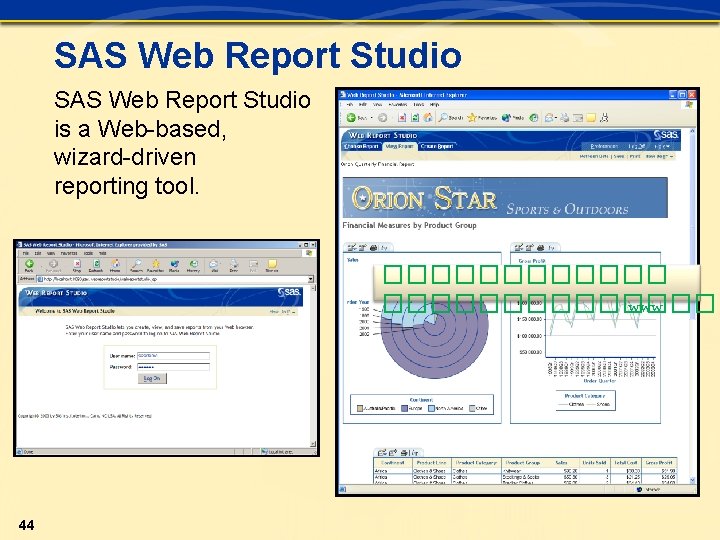Click Media icon in the login browser window
Image resolution: width=720 pixels, height=540 pixels.
click(174, 264)
